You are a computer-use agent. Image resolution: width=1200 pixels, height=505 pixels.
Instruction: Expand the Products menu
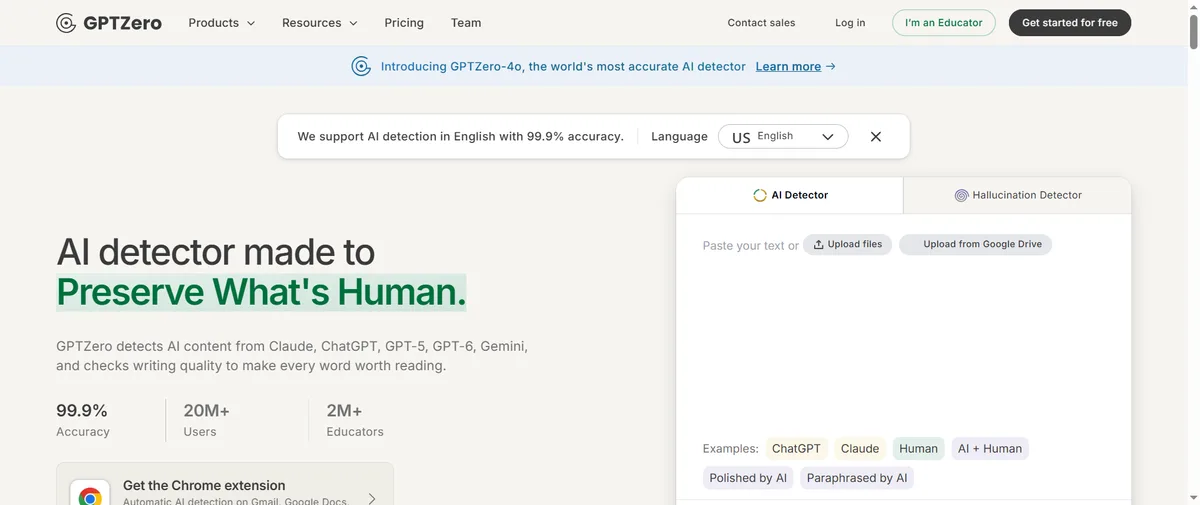click(x=222, y=23)
